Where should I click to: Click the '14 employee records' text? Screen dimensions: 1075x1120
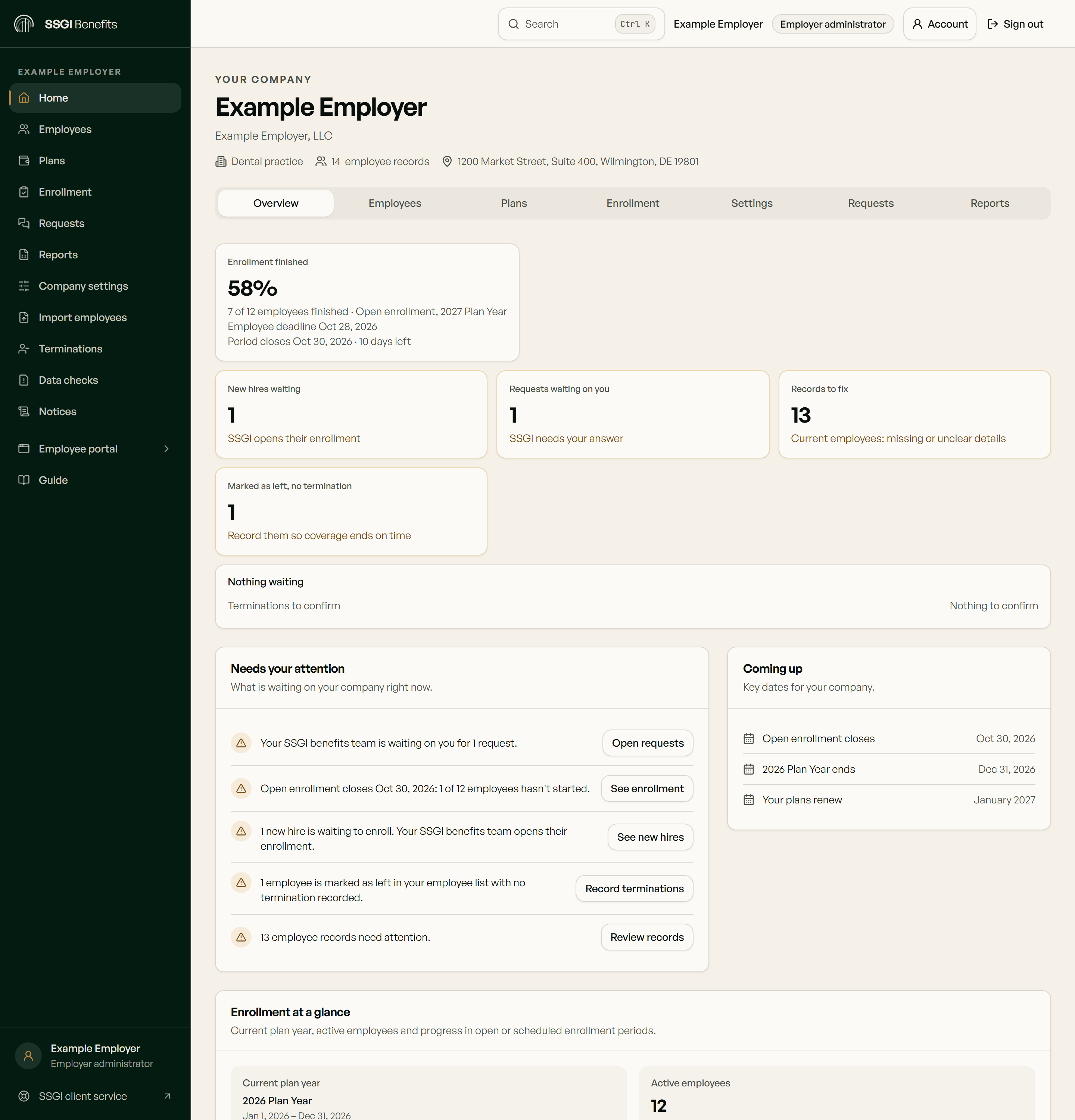point(380,162)
